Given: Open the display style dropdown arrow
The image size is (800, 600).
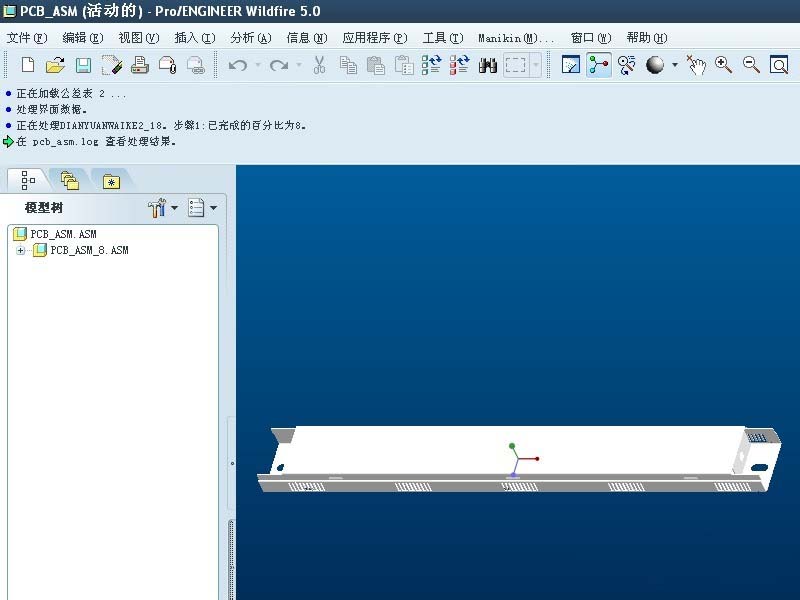Looking at the screenshot, I should [x=677, y=64].
